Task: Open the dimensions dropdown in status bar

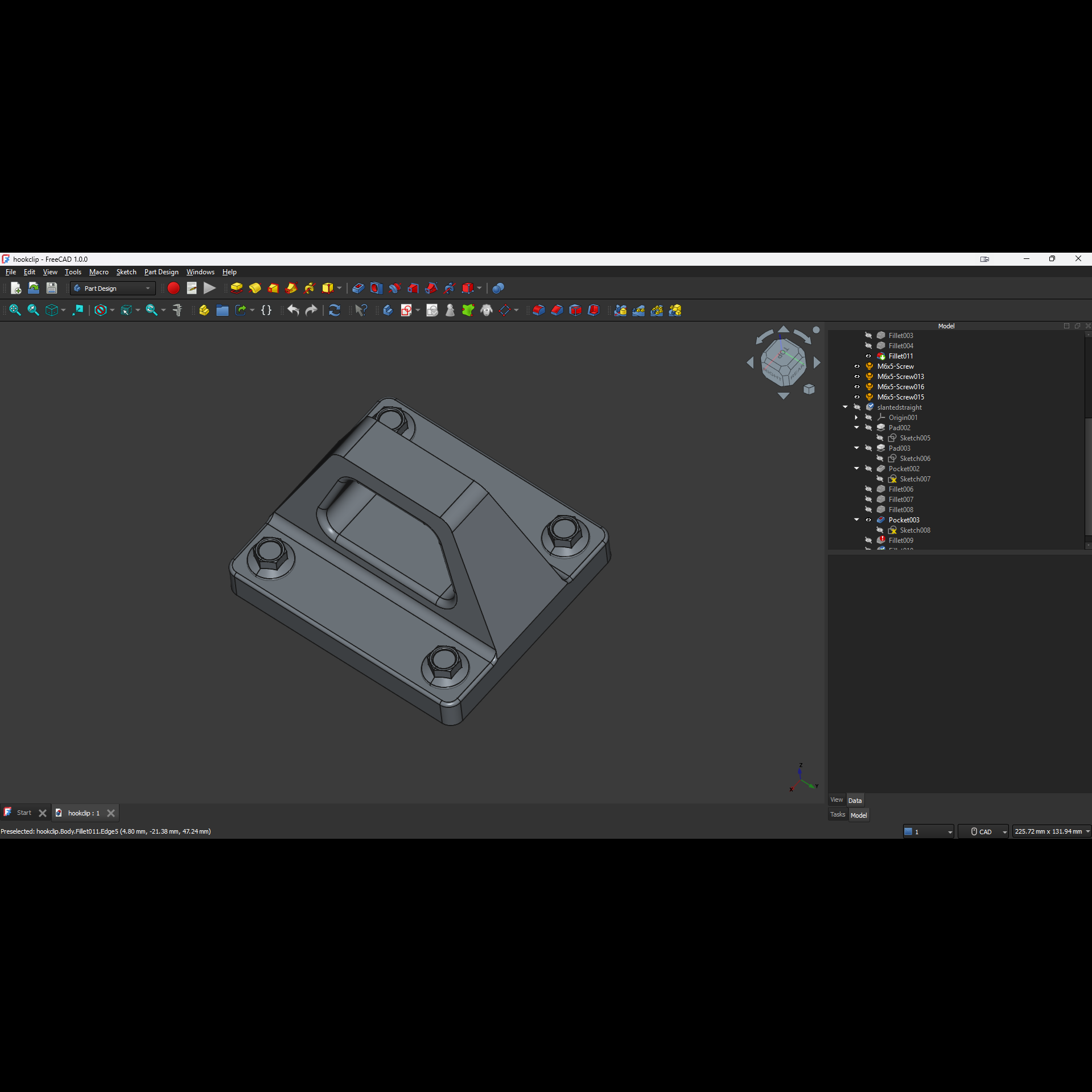Action: coord(1052,832)
